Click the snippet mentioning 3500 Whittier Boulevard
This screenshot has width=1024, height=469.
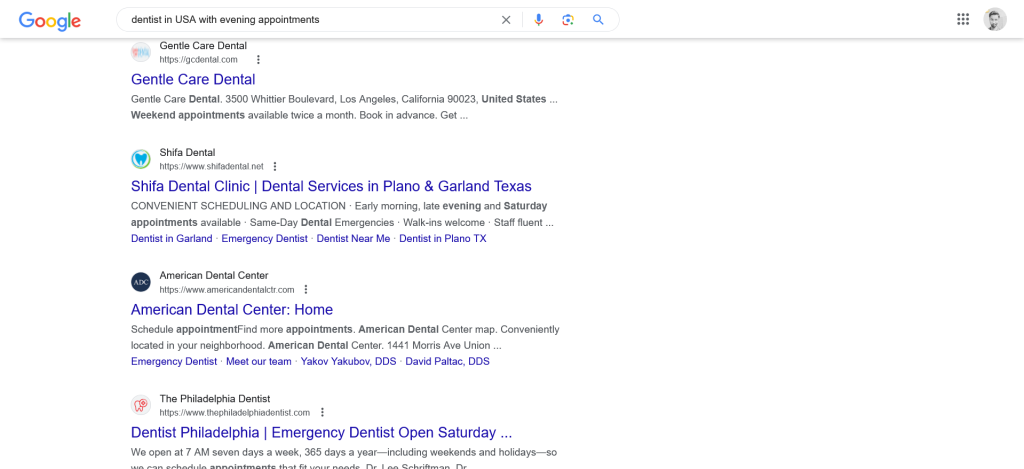[x=344, y=107]
